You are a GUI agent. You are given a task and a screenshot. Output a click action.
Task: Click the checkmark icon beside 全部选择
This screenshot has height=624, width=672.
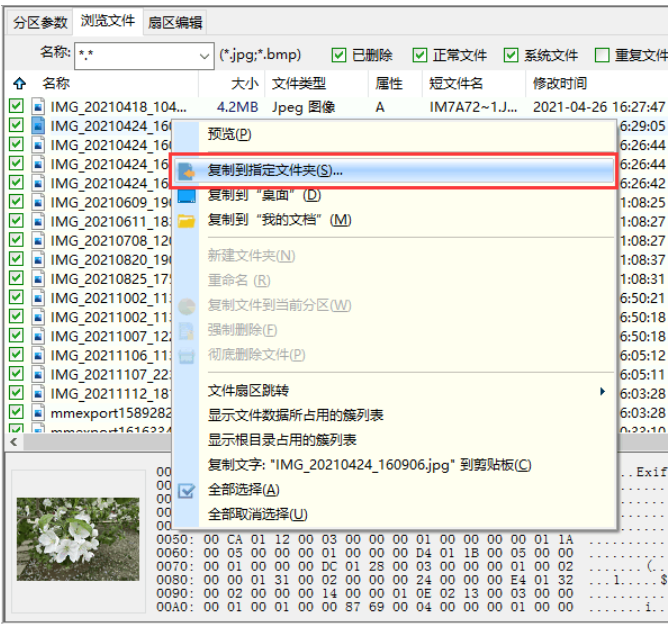coord(186,490)
